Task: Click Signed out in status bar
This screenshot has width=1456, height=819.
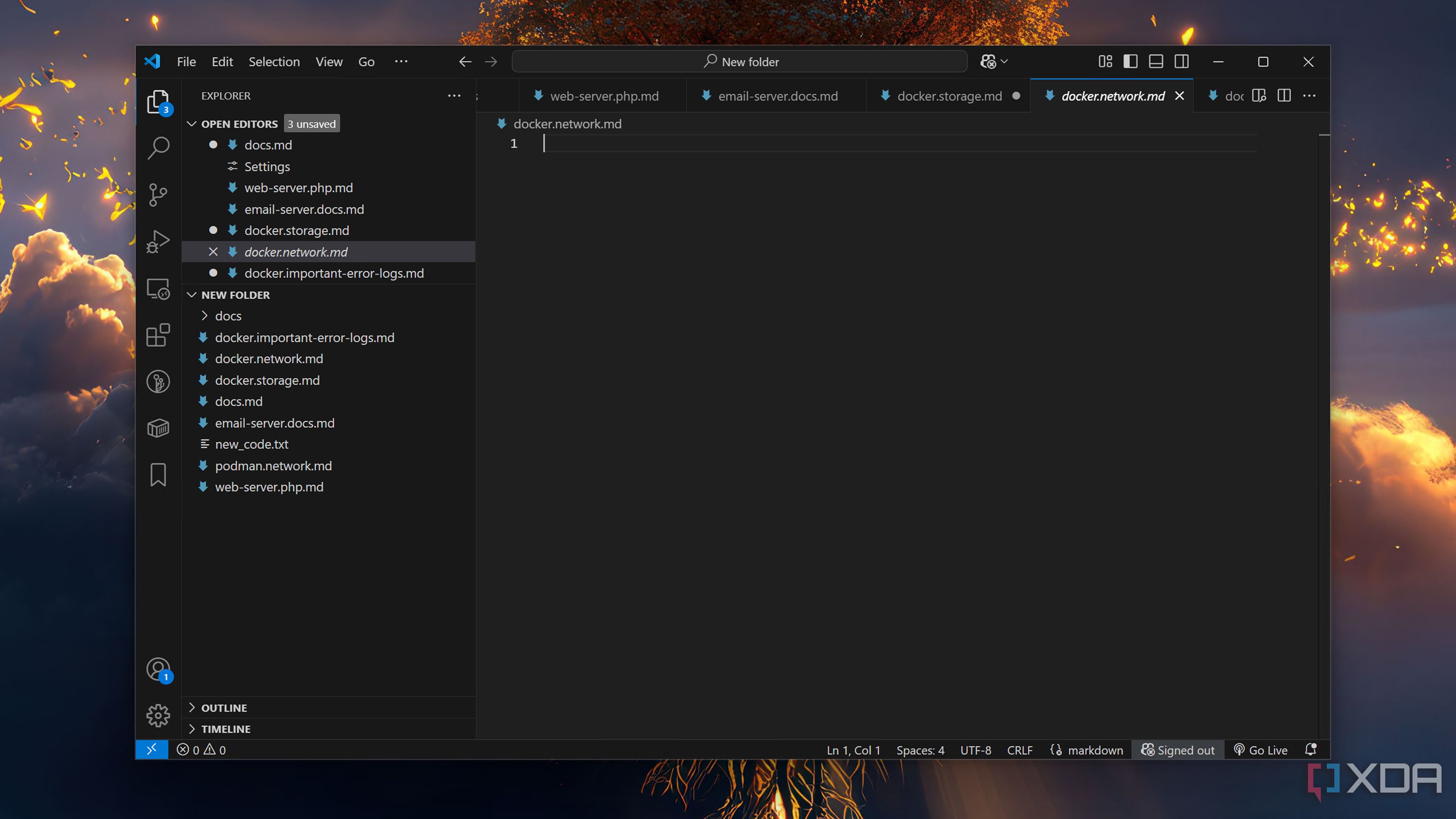Action: click(x=1178, y=750)
